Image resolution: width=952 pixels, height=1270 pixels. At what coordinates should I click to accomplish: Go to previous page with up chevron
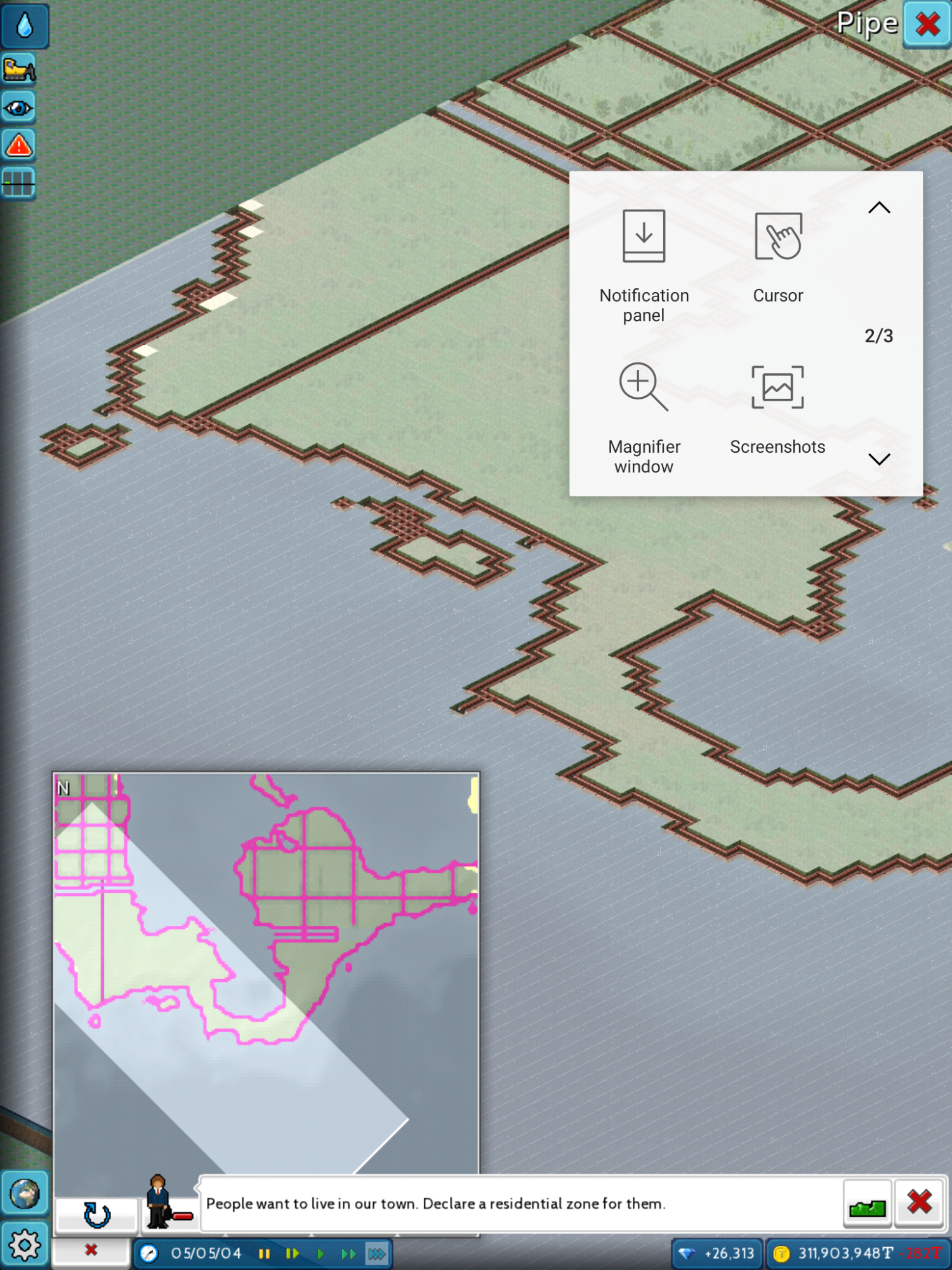pyautogui.click(x=879, y=208)
